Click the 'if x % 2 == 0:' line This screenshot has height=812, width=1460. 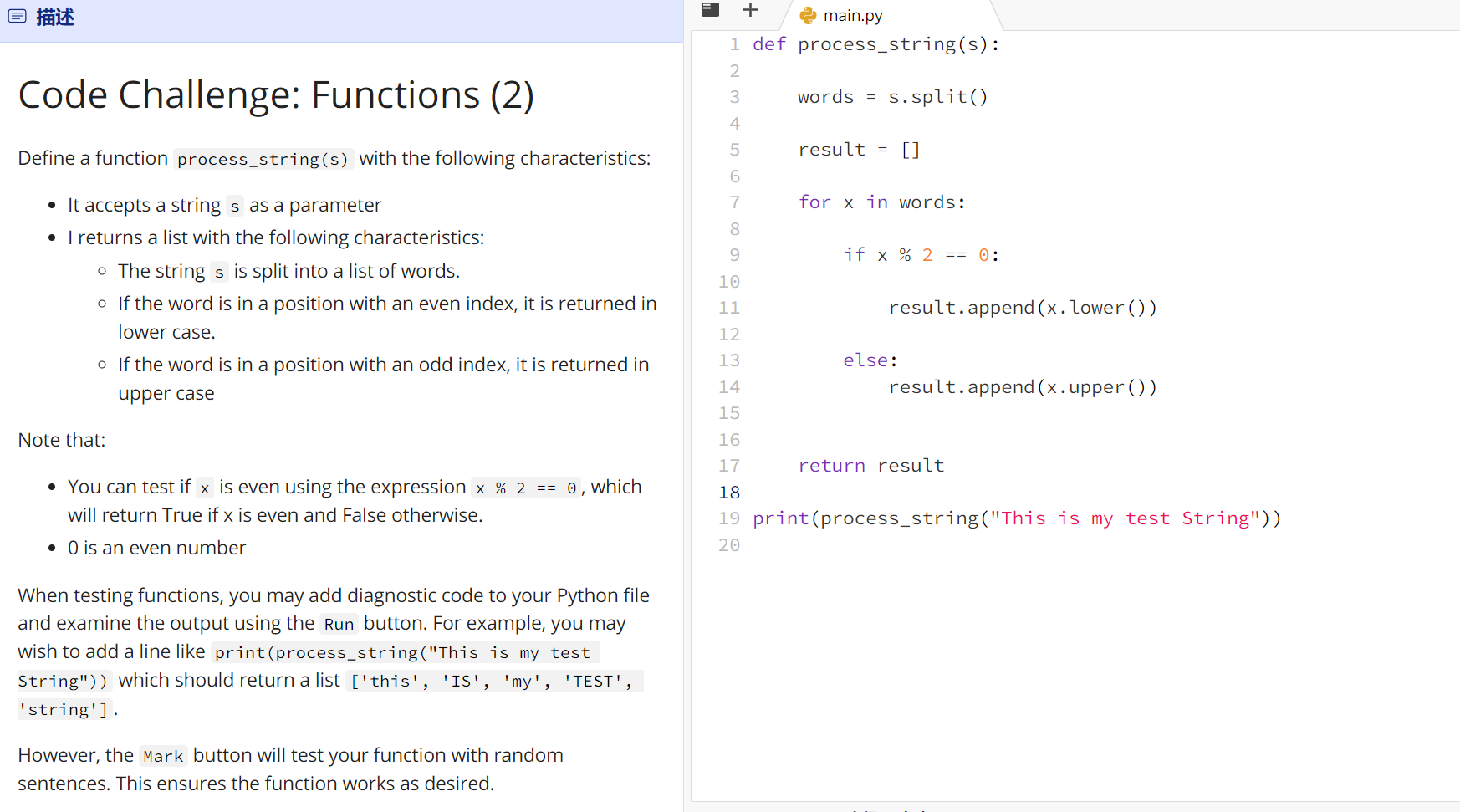click(921, 255)
